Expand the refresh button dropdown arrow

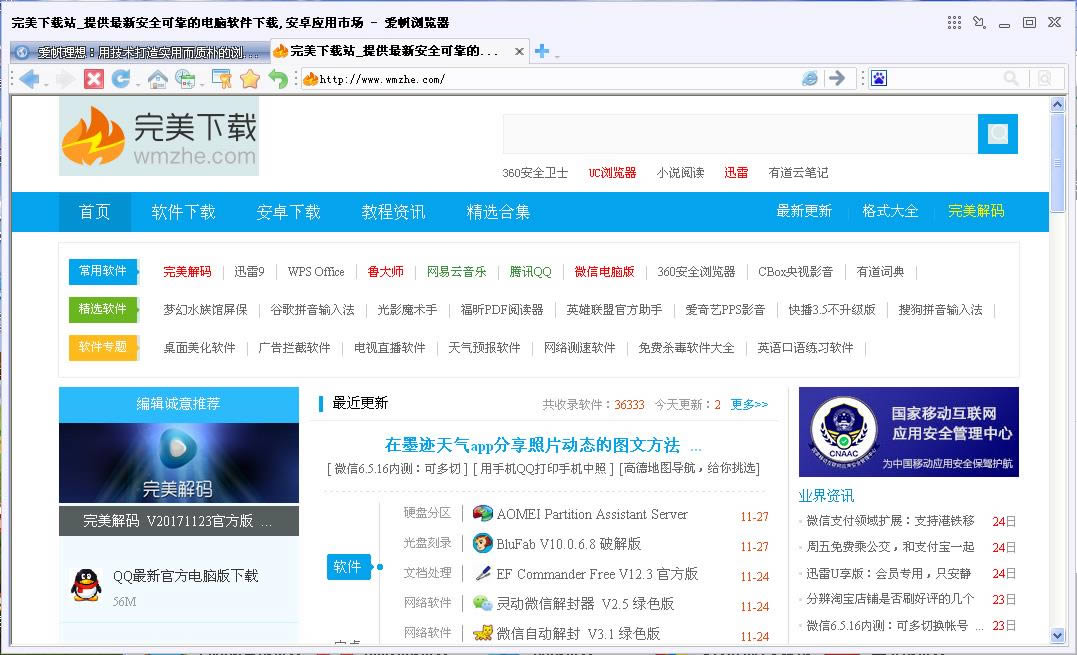pos(137,84)
